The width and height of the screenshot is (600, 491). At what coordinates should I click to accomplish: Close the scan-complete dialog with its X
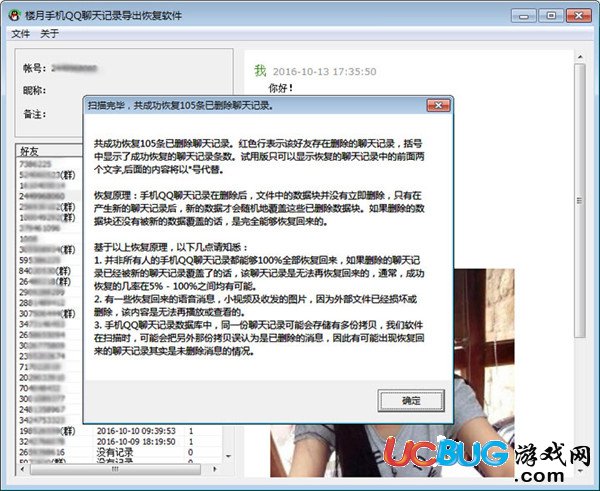(438, 105)
